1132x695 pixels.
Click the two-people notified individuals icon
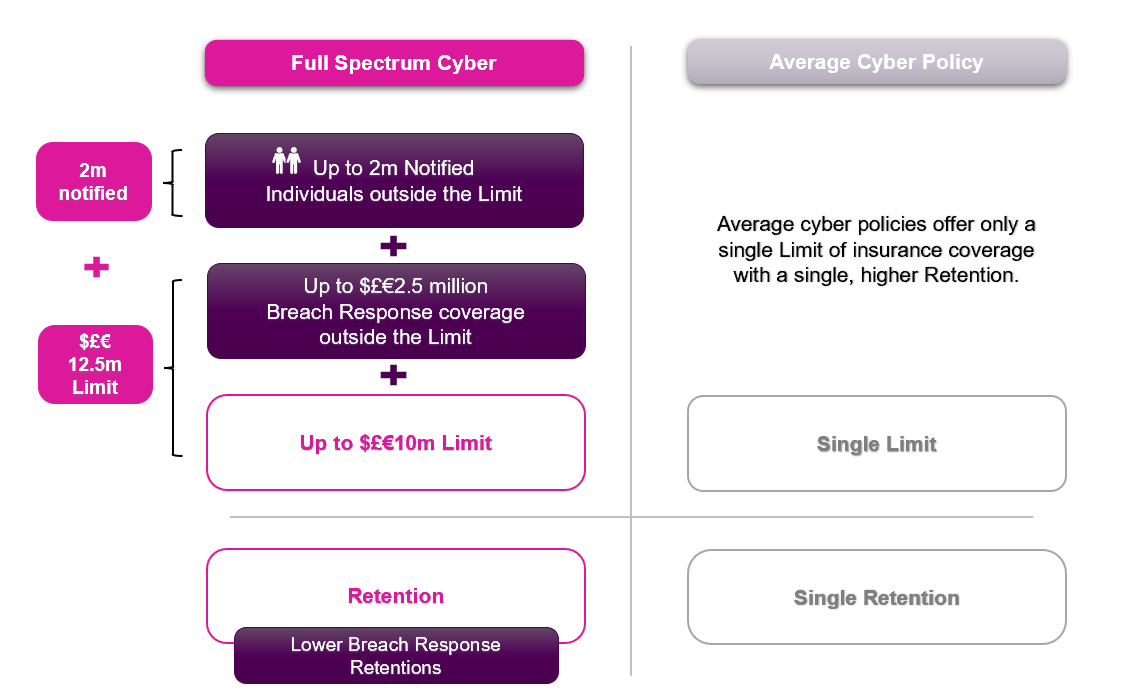pyautogui.click(x=287, y=160)
